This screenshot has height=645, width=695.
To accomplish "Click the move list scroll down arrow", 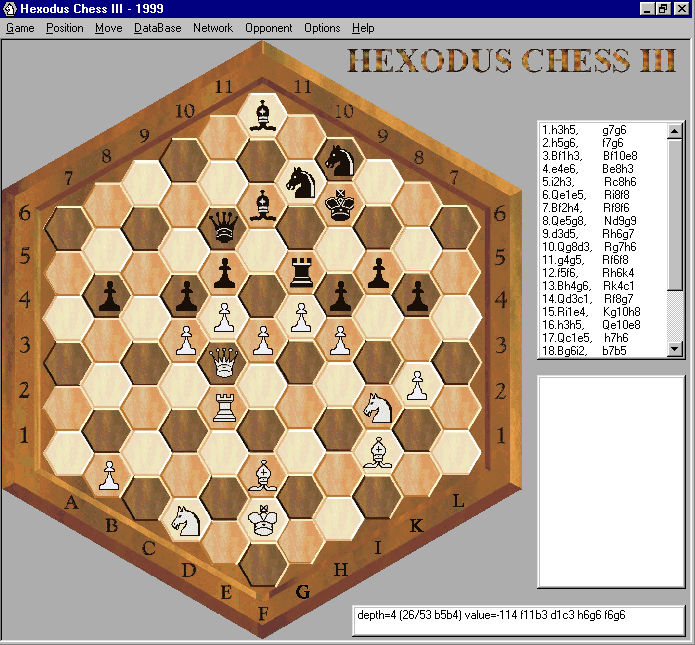I will [675, 349].
